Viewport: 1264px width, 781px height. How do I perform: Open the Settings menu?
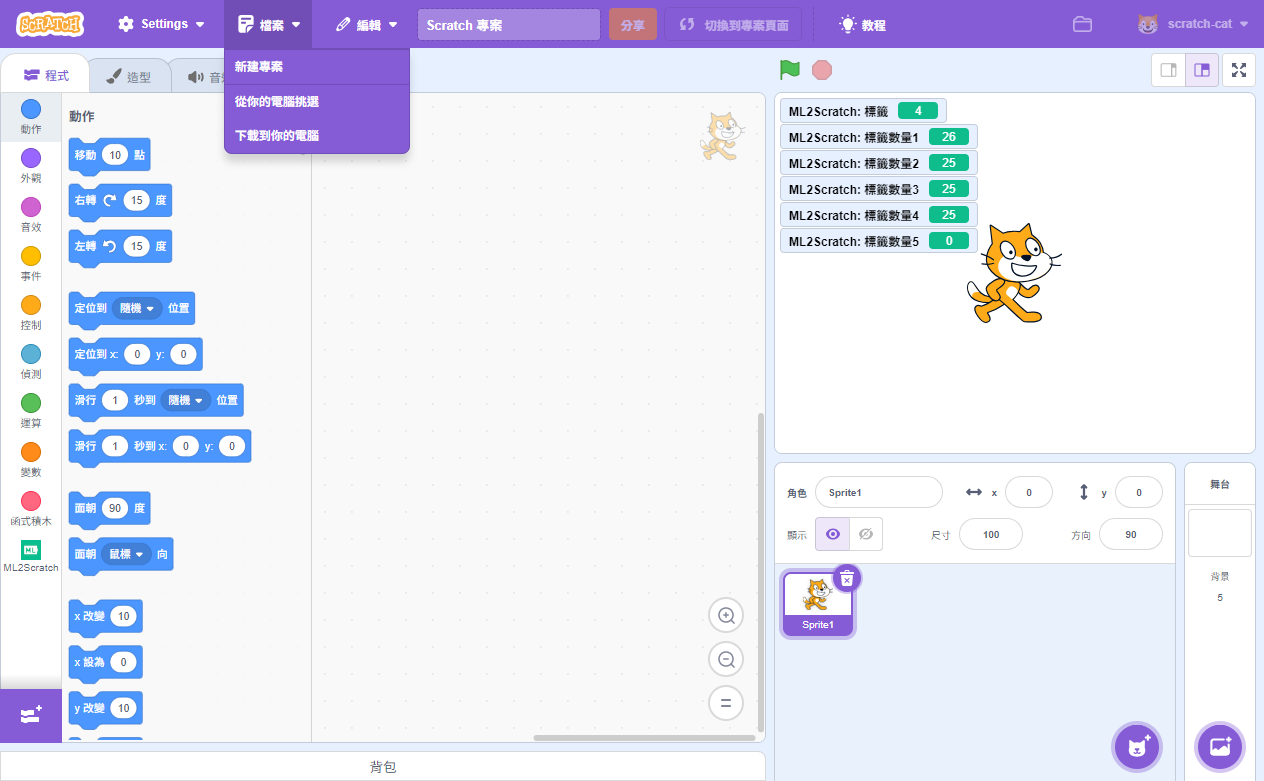click(161, 24)
